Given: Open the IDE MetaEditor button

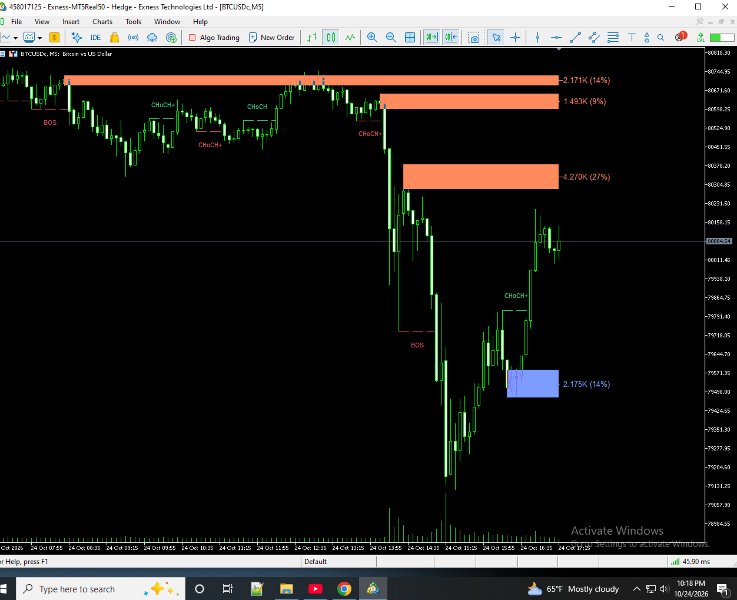Looking at the screenshot, I should pos(95,38).
